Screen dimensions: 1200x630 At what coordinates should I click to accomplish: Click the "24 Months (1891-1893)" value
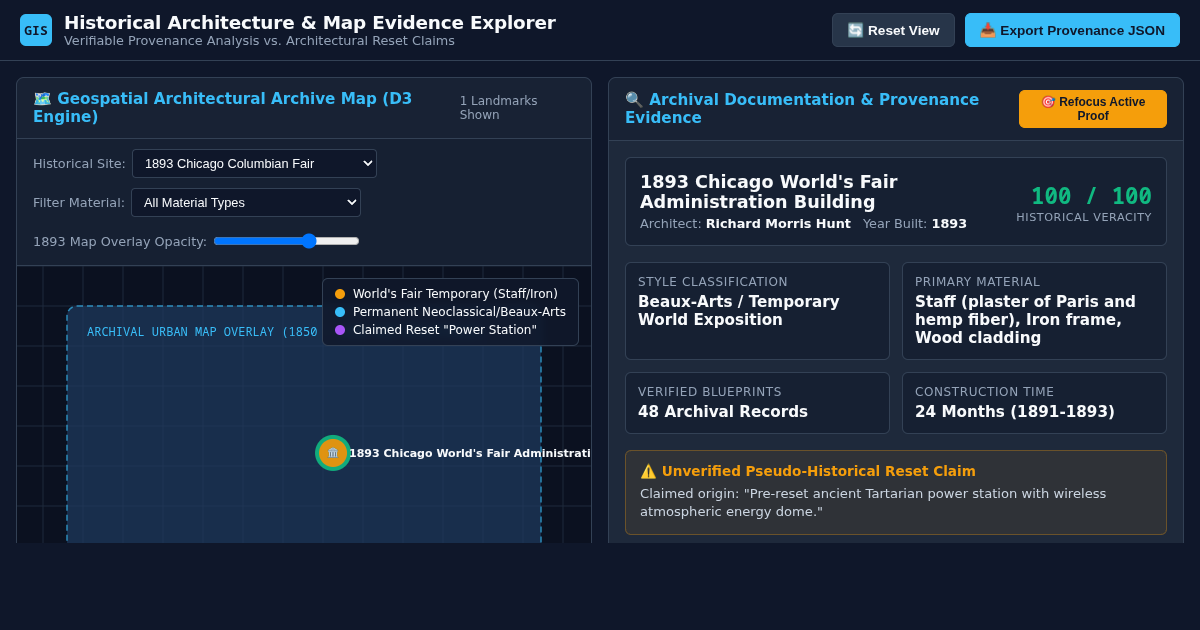click(1015, 412)
